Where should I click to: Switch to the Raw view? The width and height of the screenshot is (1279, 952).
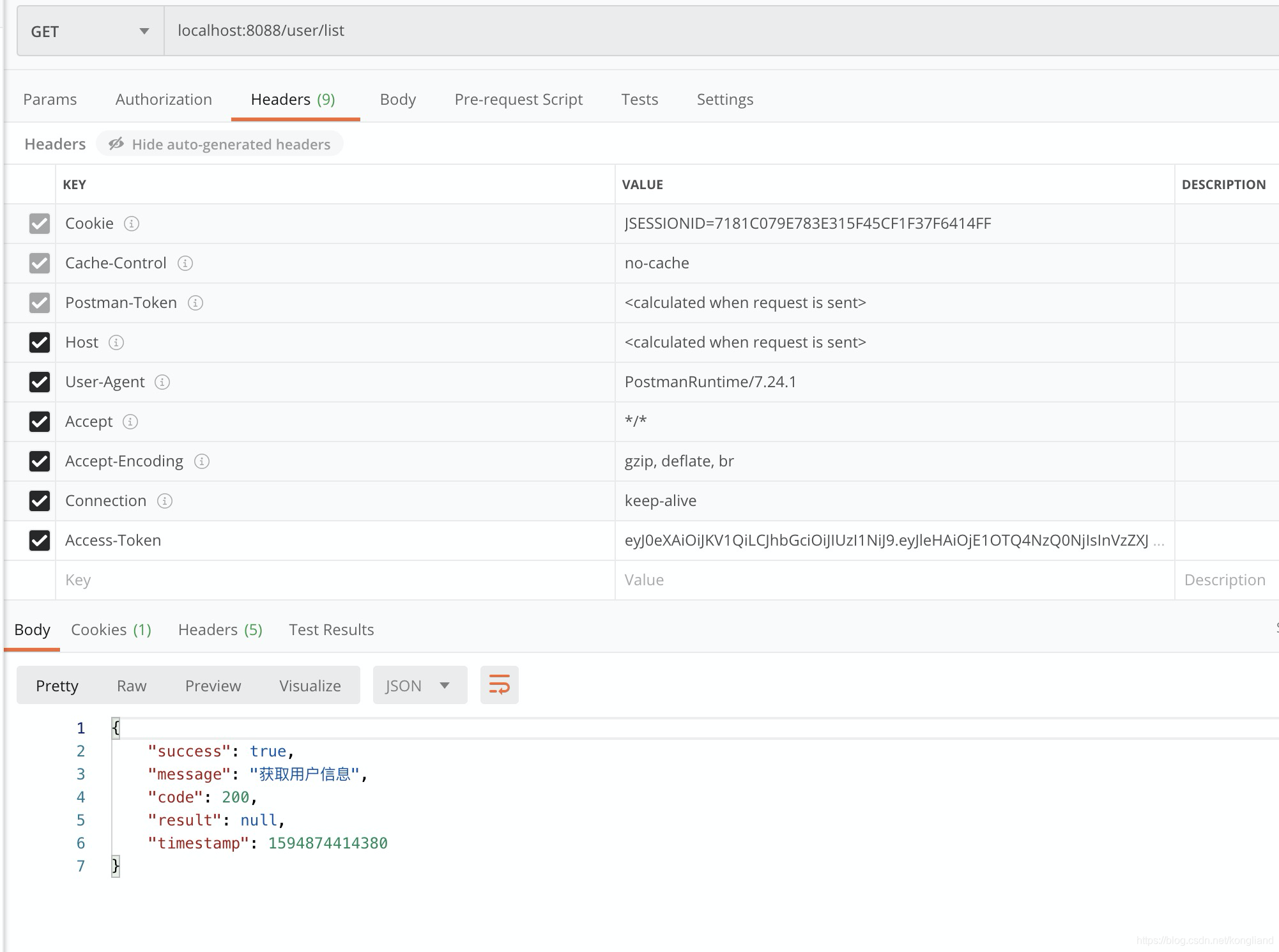132,686
